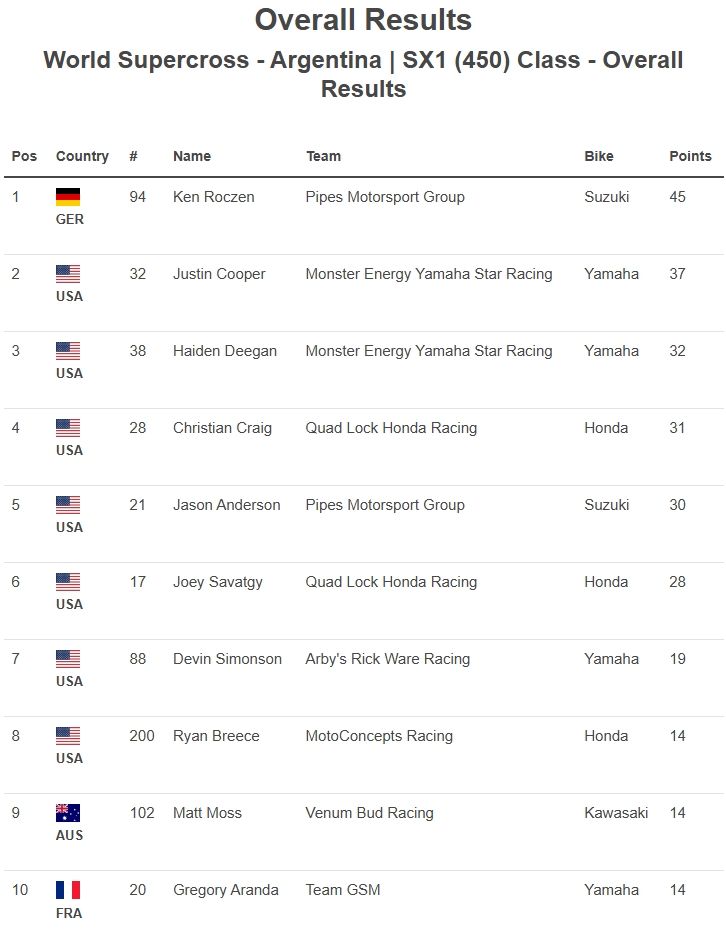Click the Points column header

tap(690, 156)
